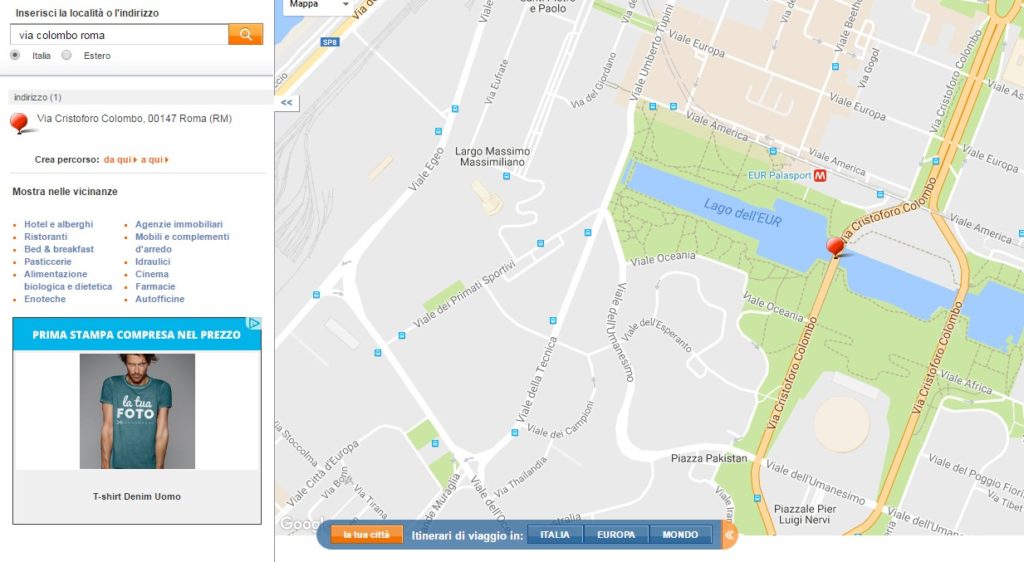1024x562 pixels.
Task: Show nearby Ristoranti
Action: tap(46, 236)
